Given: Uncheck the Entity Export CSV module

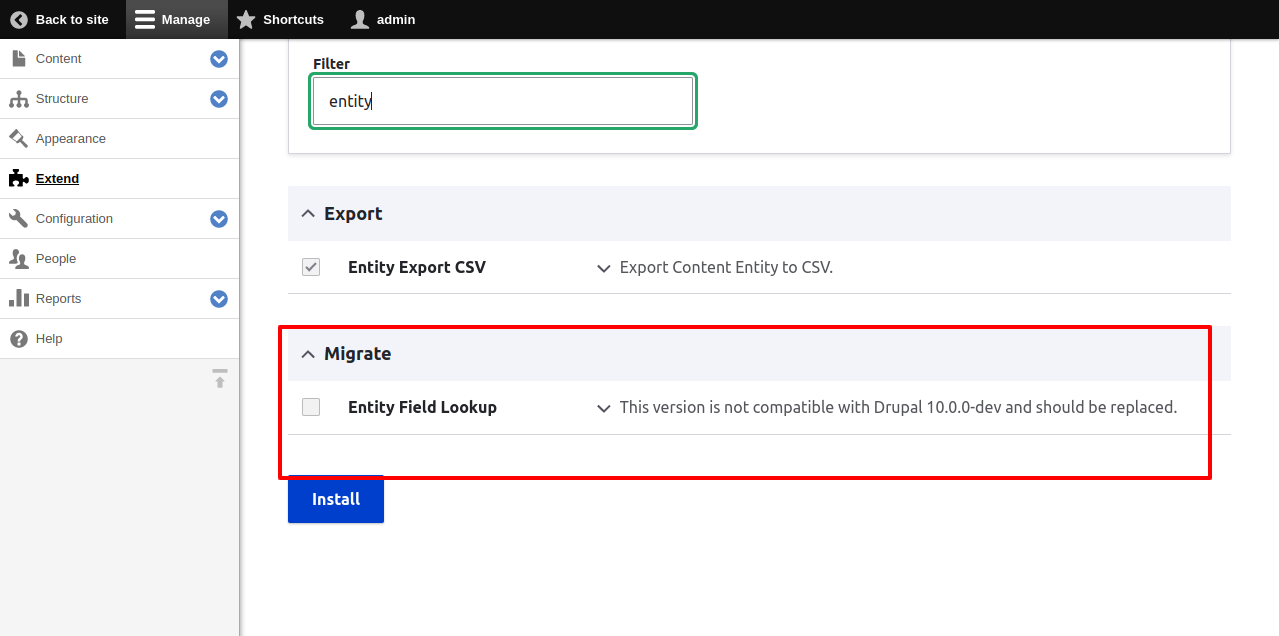Looking at the screenshot, I should [x=310, y=266].
